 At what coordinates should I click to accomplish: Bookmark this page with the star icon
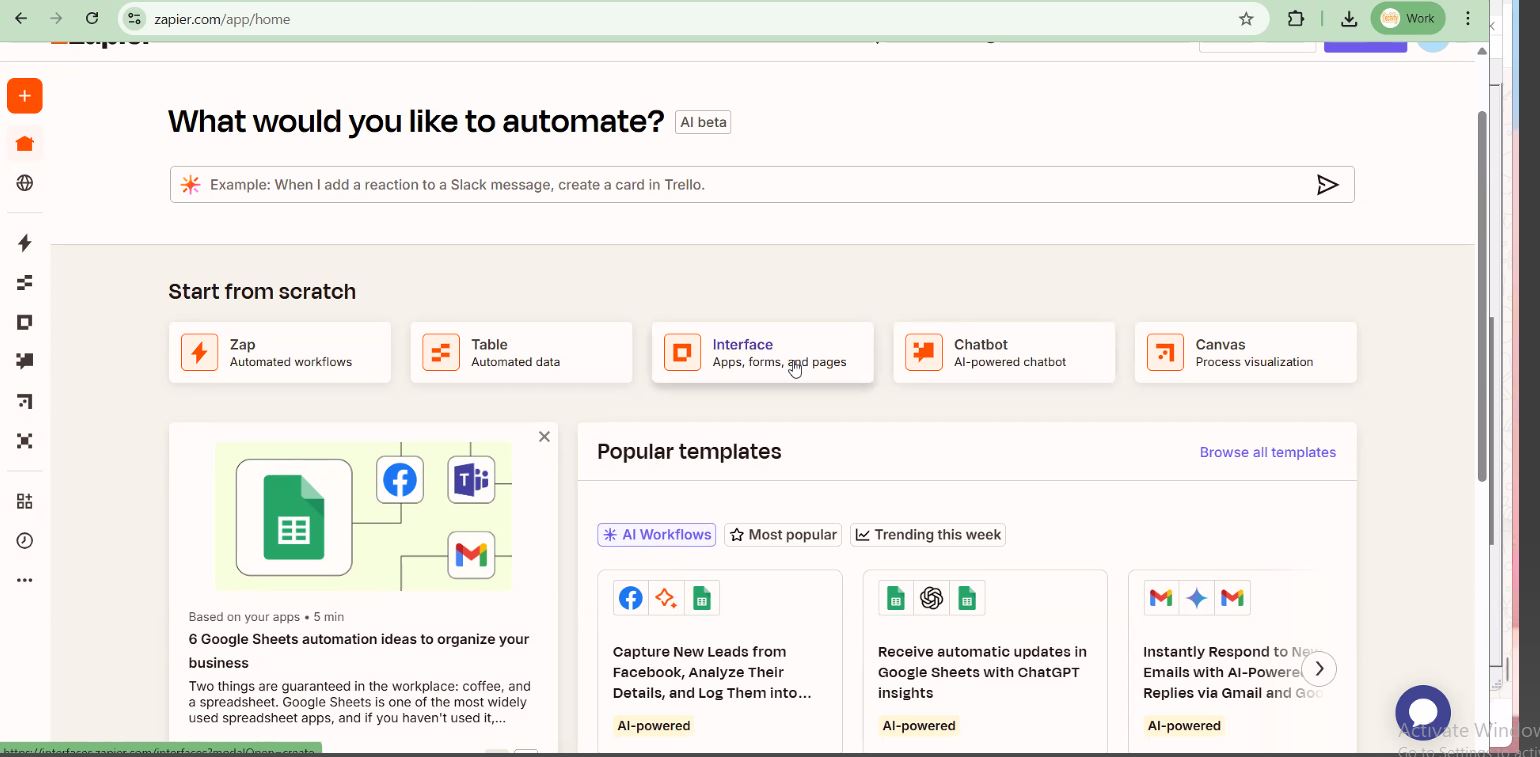pos(1246,19)
